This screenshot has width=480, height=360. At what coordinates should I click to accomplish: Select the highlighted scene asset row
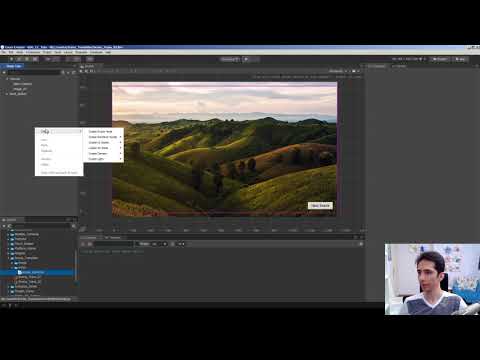click(x=37, y=272)
